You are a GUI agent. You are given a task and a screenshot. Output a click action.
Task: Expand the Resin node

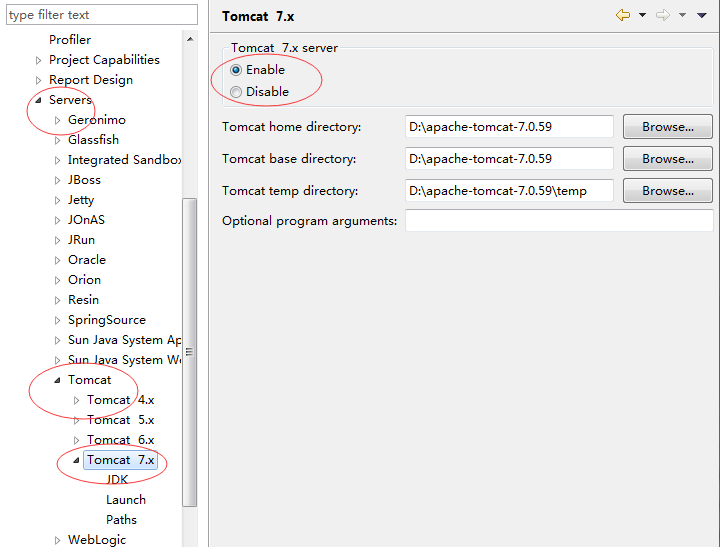57,300
